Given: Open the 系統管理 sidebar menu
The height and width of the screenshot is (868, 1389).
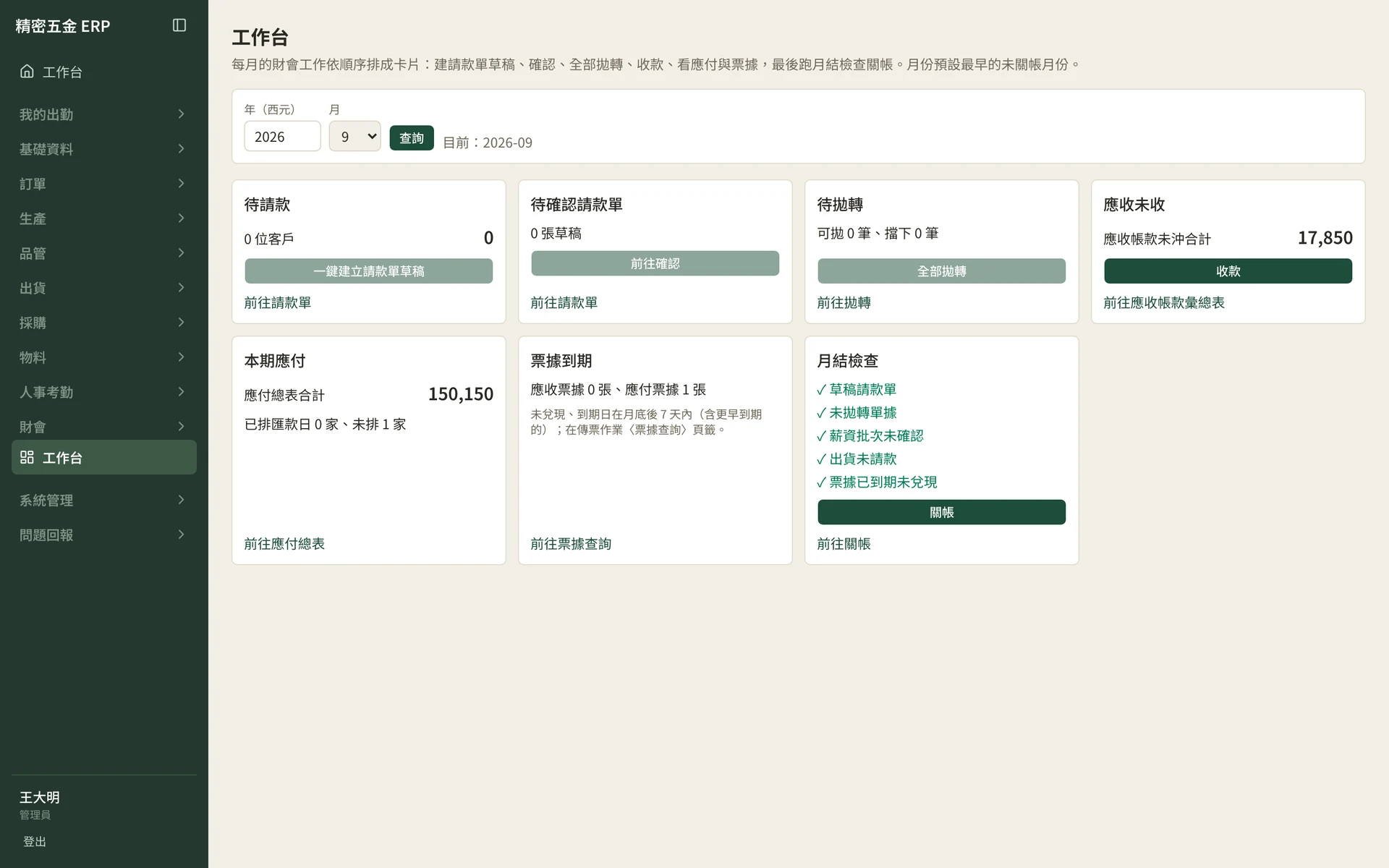Looking at the screenshot, I should (104, 500).
